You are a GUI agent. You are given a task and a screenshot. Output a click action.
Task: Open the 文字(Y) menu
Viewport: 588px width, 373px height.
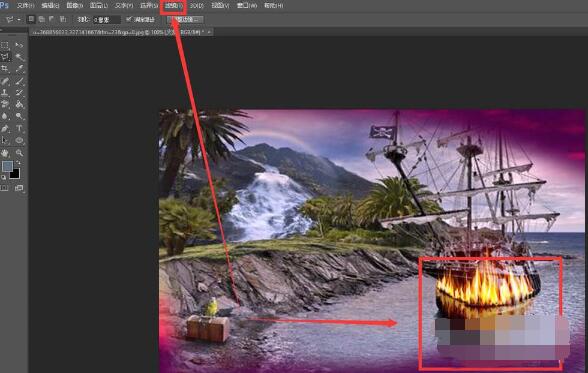[x=124, y=6]
